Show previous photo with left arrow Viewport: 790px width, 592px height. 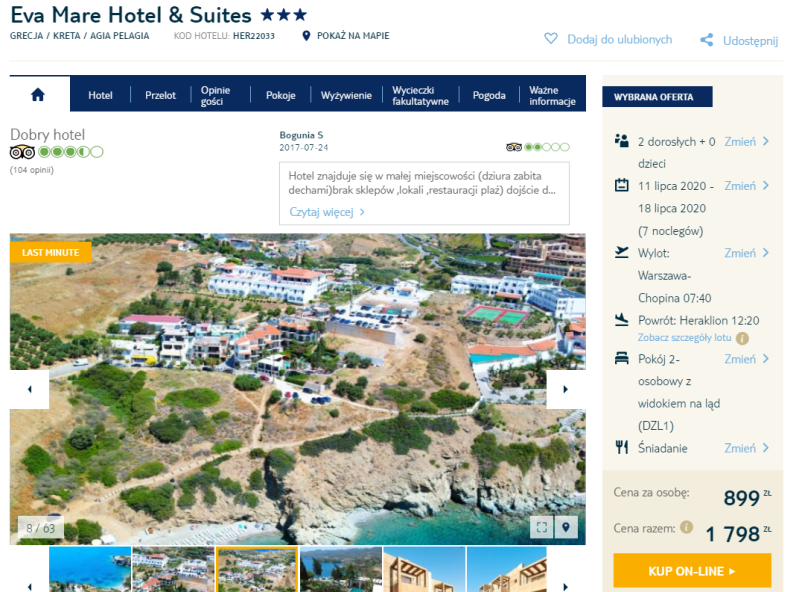[x=30, y=389]
